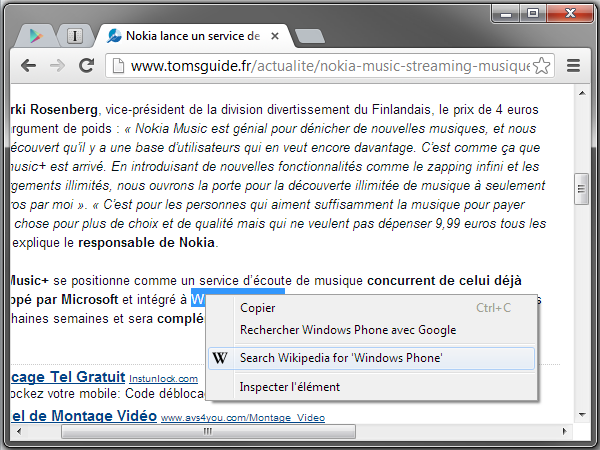The width and height of the screenshot is (600, 450).
Task: Close the Chrome window
Action: point(570,14)
